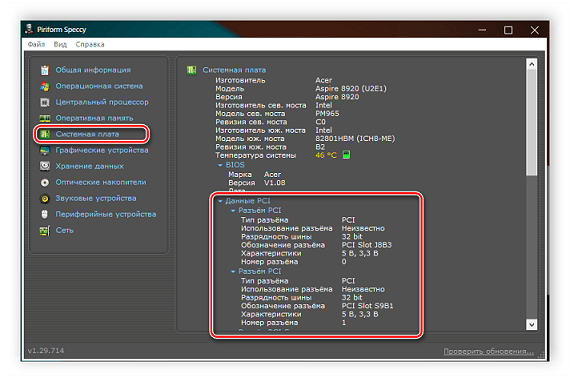Click the green motherboard icon in panel header
Screen dimensions: 570x382
click(192, 70)
